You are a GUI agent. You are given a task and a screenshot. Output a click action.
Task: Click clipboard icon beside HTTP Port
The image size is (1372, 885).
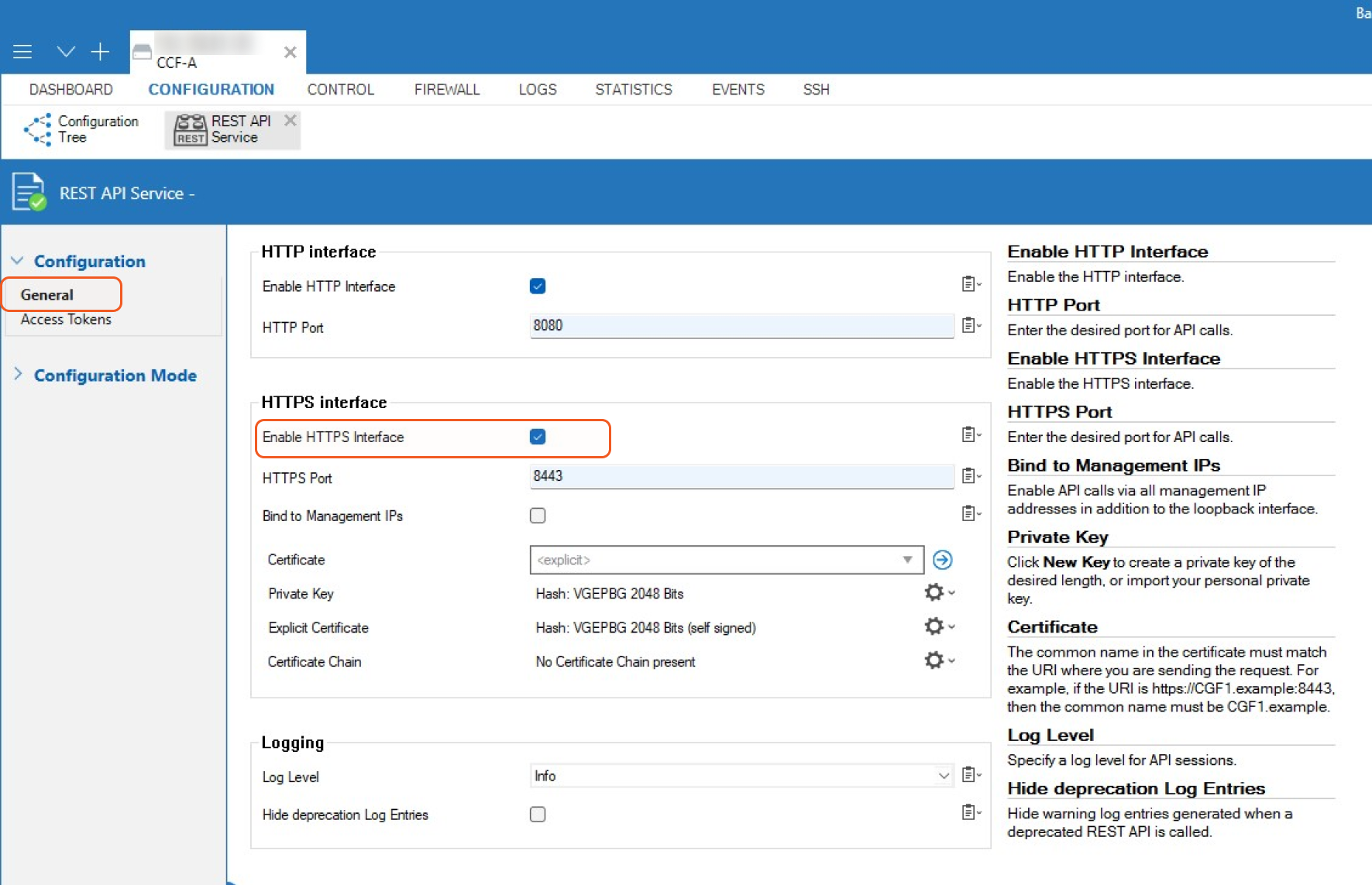click(970, 326)
